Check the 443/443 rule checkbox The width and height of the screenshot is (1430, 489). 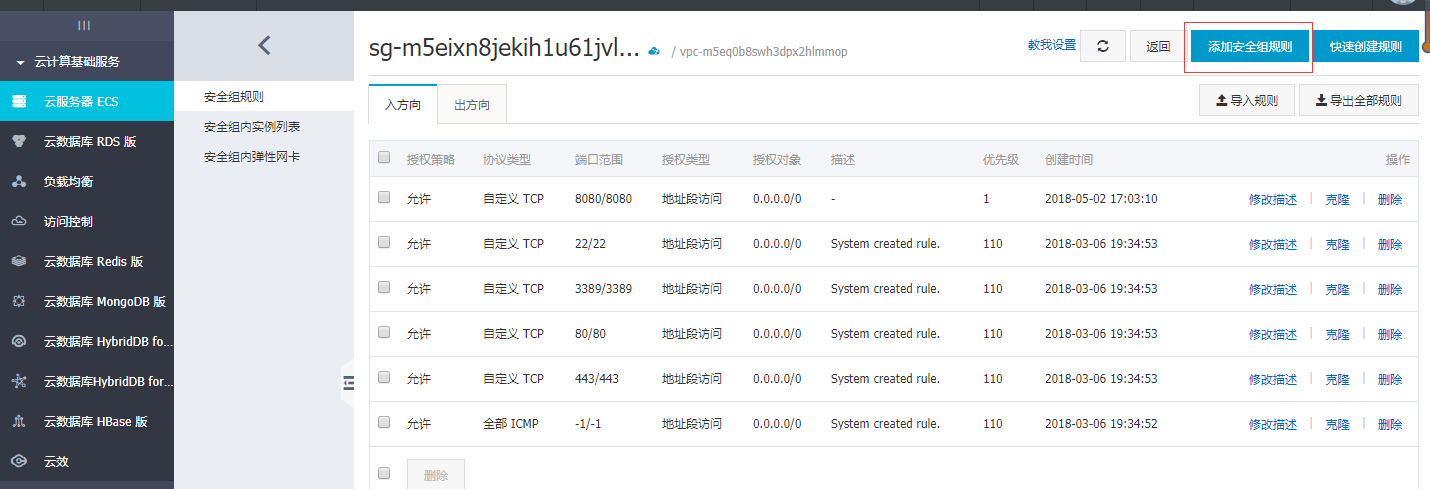[x=384, y=377]
